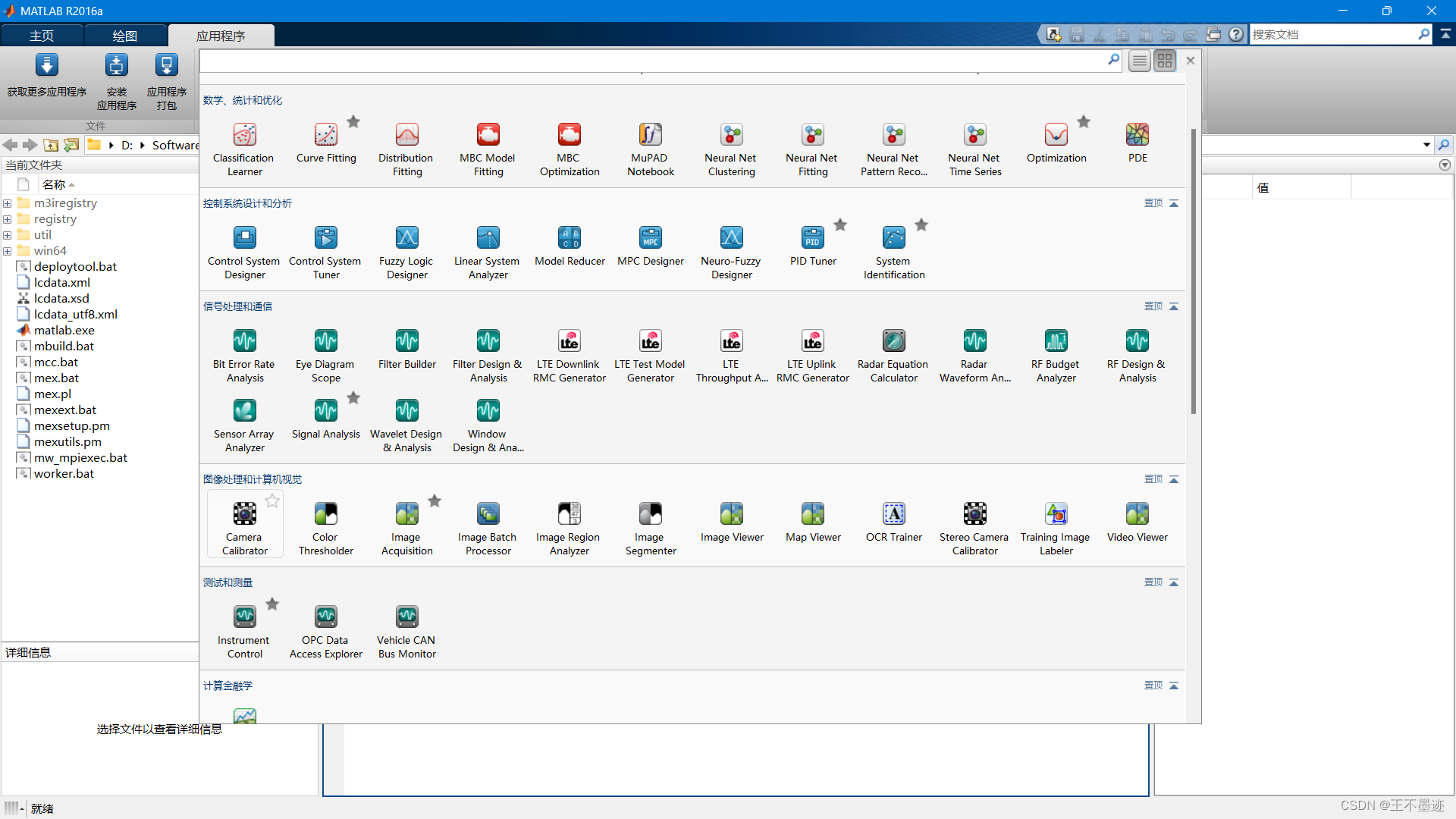Click 置顶 link for 测试和测量 section
This screenshot has width=1456, height=819.
(x=1153, y=582)
